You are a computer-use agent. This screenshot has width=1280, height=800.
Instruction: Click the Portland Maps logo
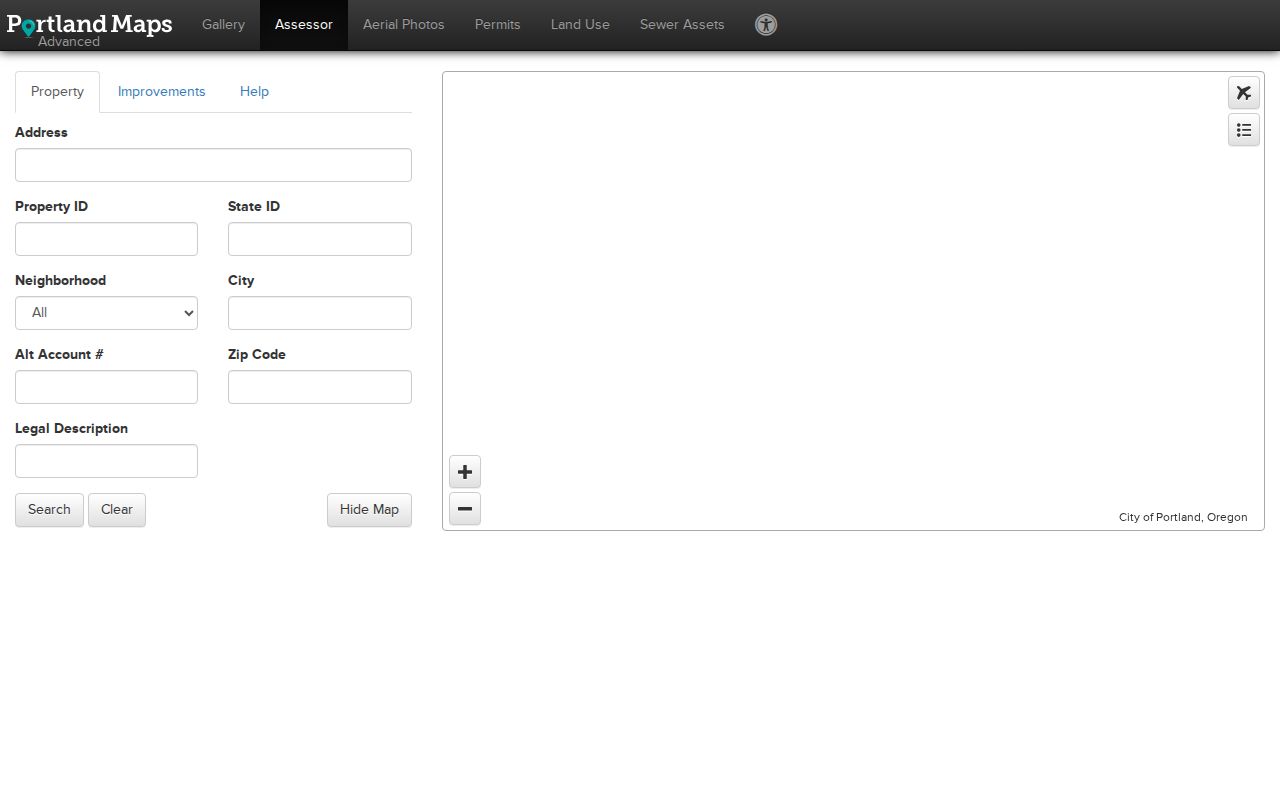[89, 27]
